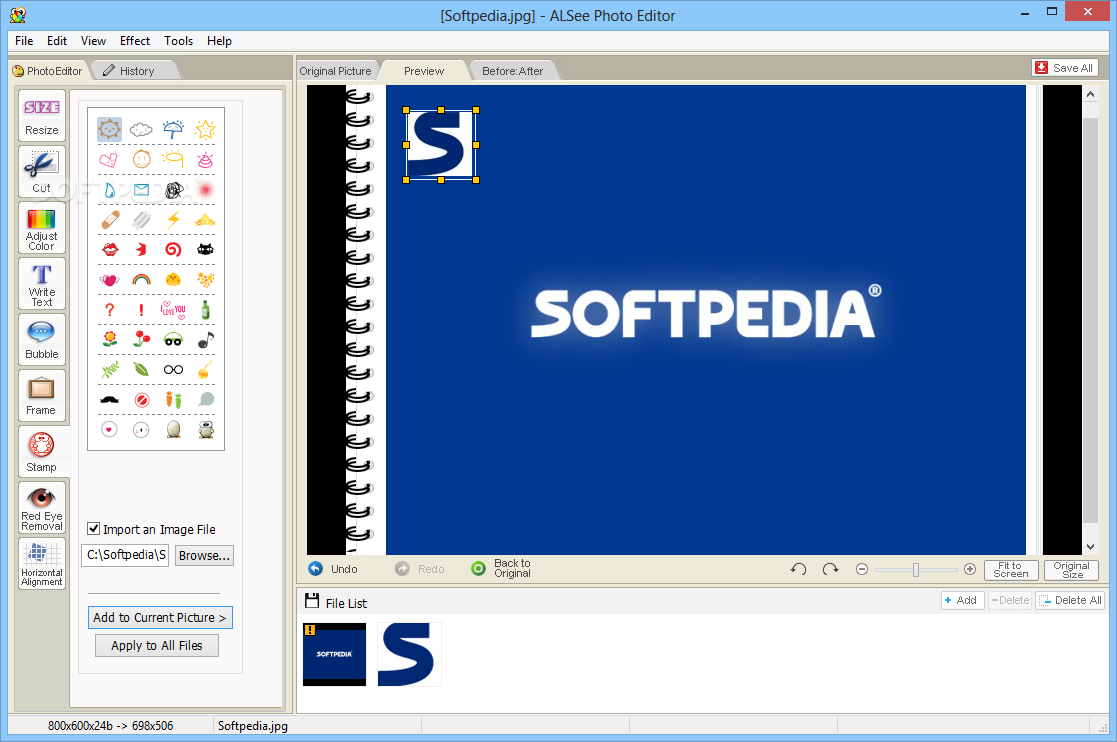Select the Stamp tool

coord(41,452)
